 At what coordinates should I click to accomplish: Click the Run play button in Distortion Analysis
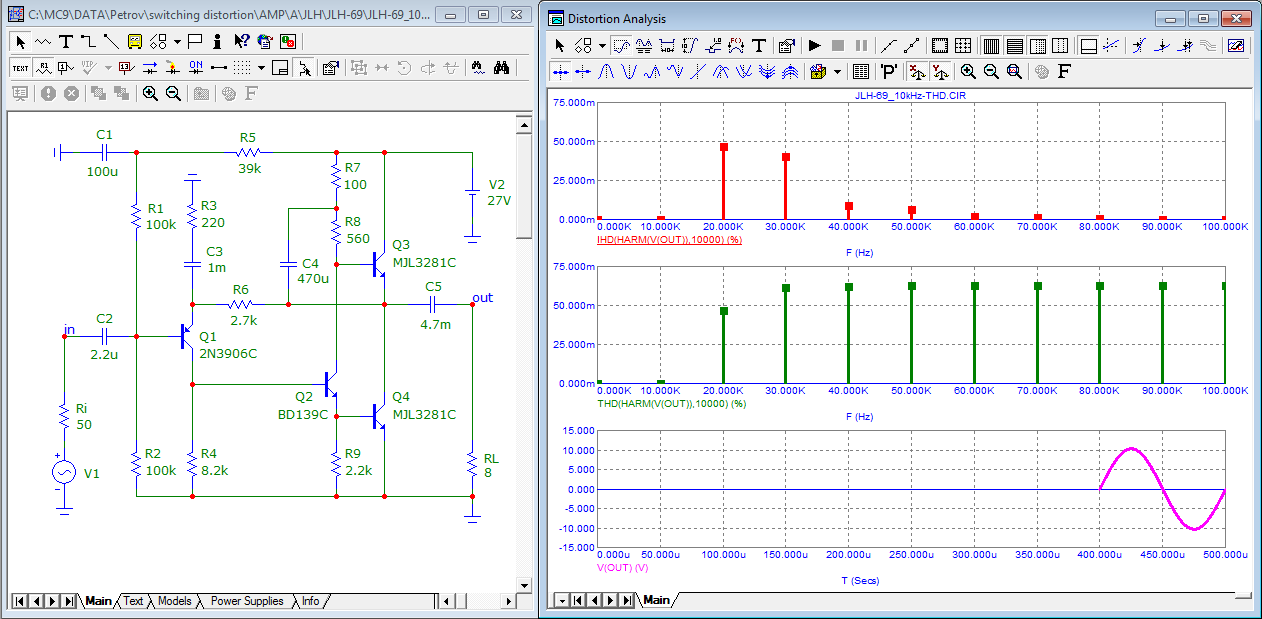[x=814, y=46]
